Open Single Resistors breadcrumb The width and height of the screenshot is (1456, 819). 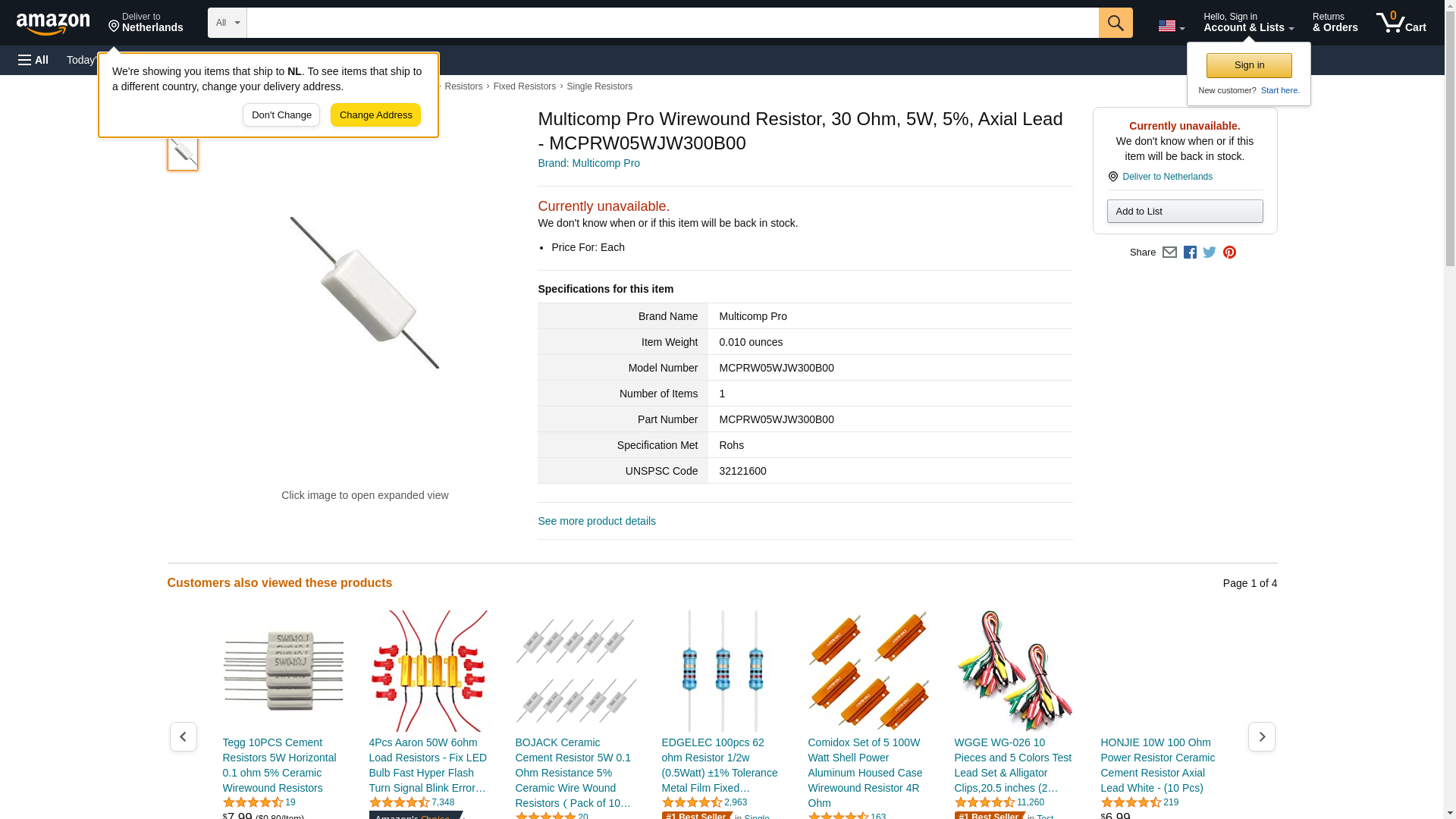599,86
